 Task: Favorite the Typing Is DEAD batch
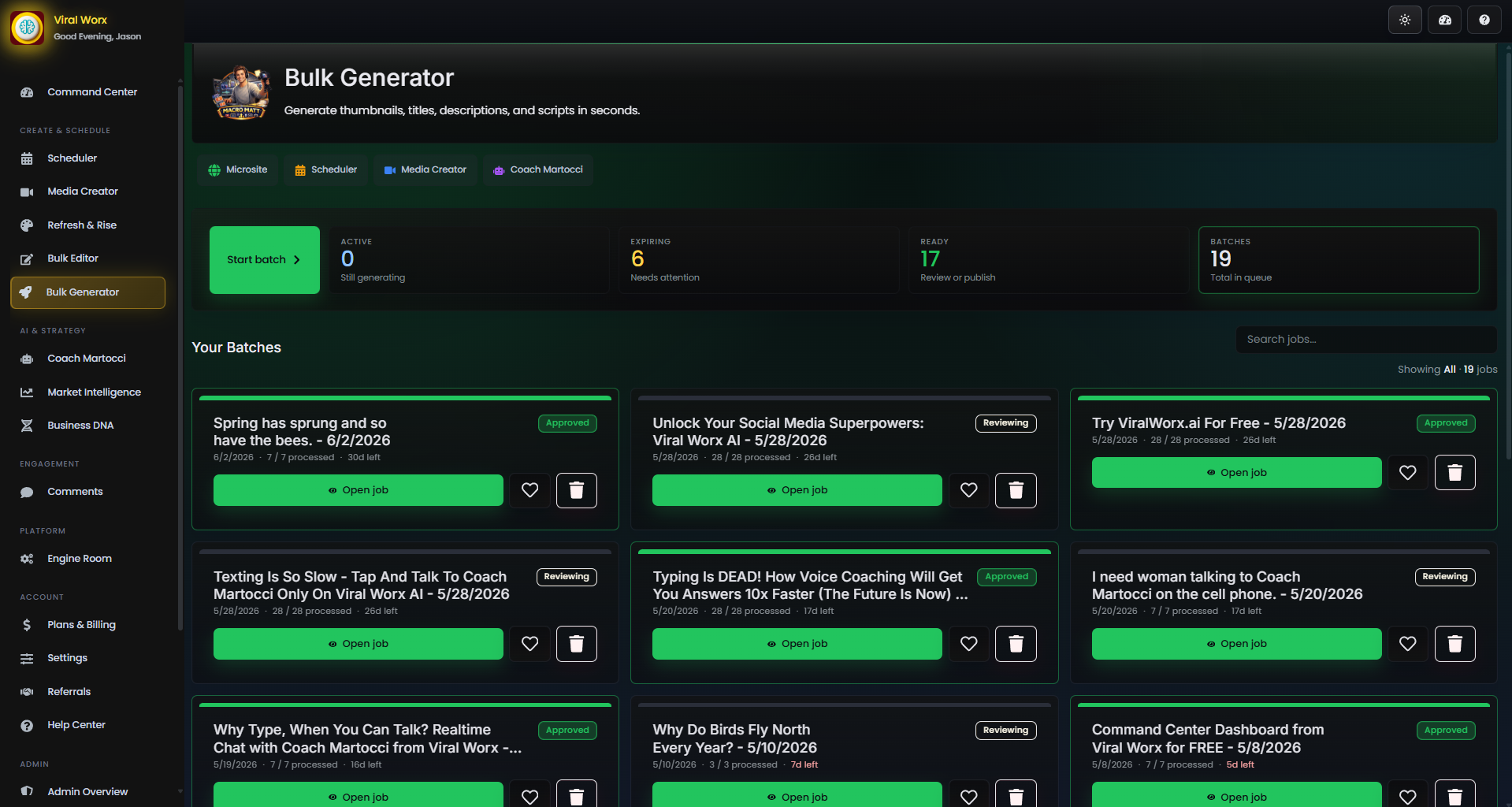coord(969,644)
